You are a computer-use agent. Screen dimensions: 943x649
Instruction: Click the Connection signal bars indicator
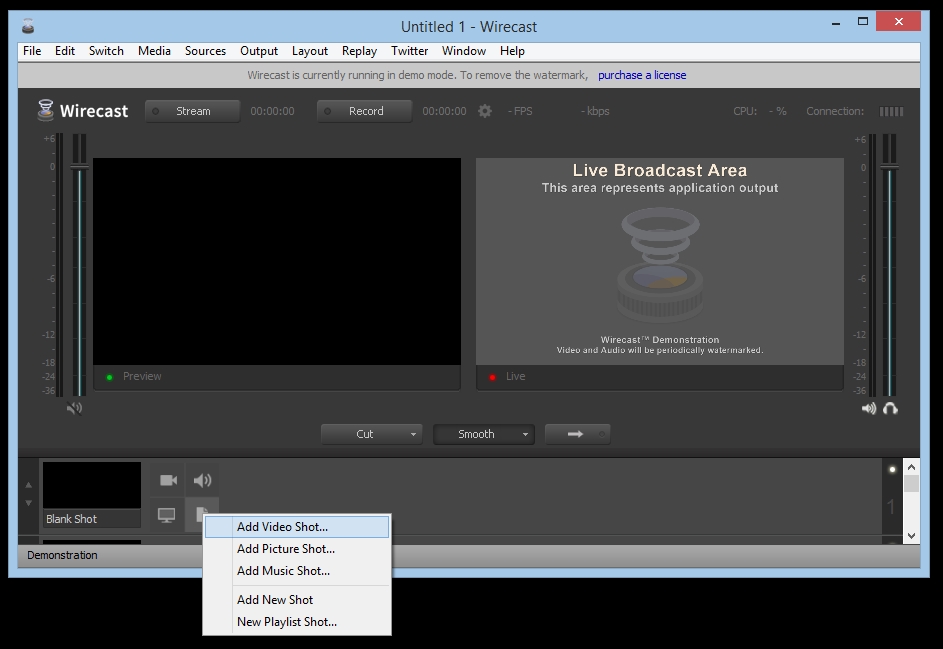point(891,111)
